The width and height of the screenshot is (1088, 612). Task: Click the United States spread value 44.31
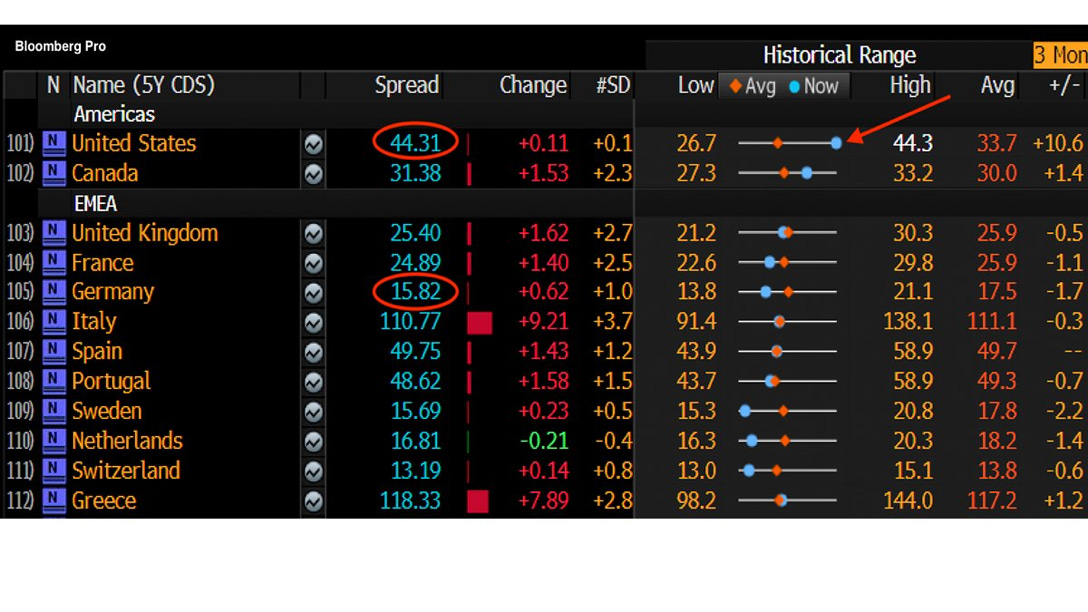(415, 143)
